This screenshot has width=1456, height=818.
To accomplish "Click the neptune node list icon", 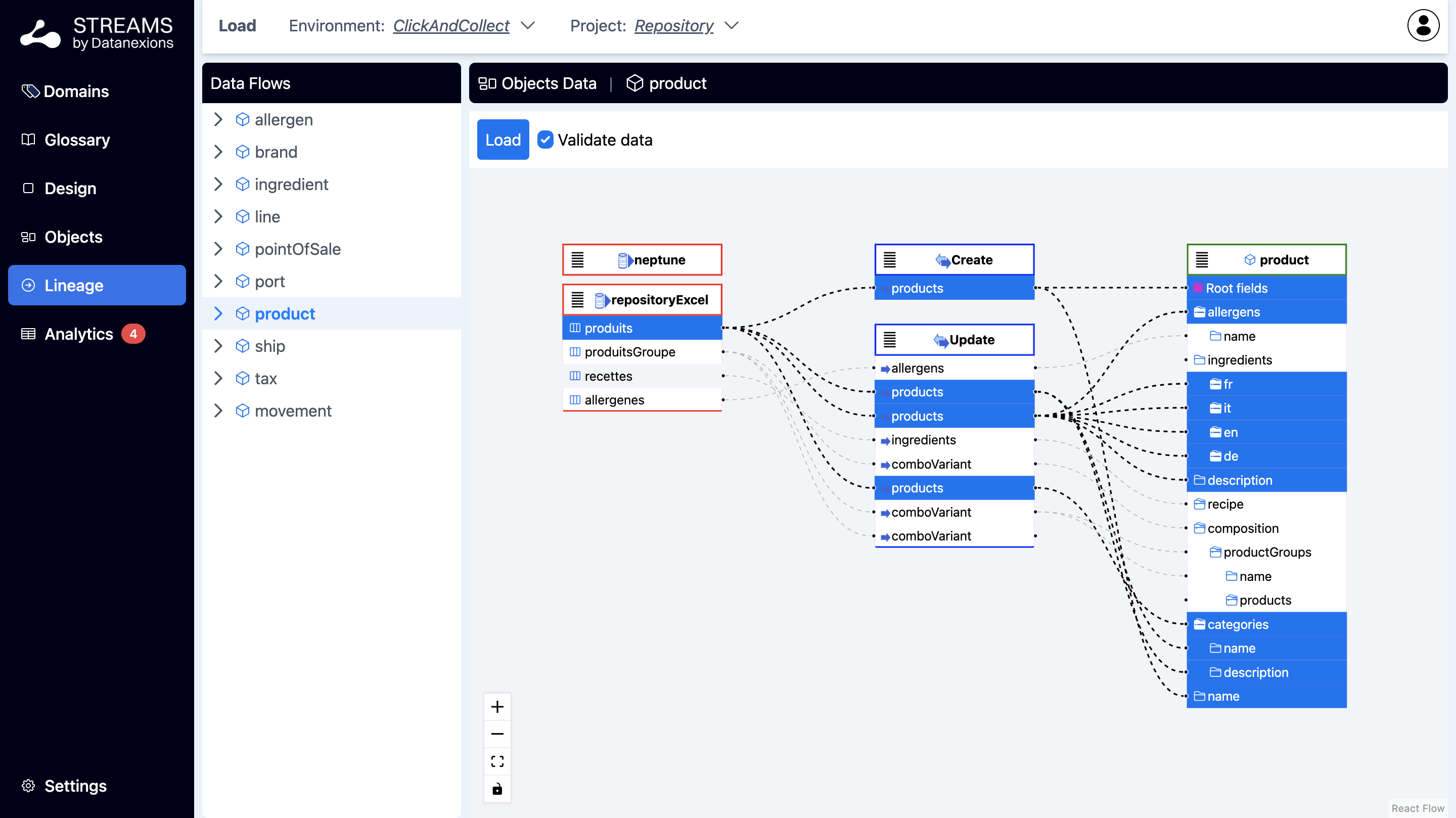I will coord(577,260).
